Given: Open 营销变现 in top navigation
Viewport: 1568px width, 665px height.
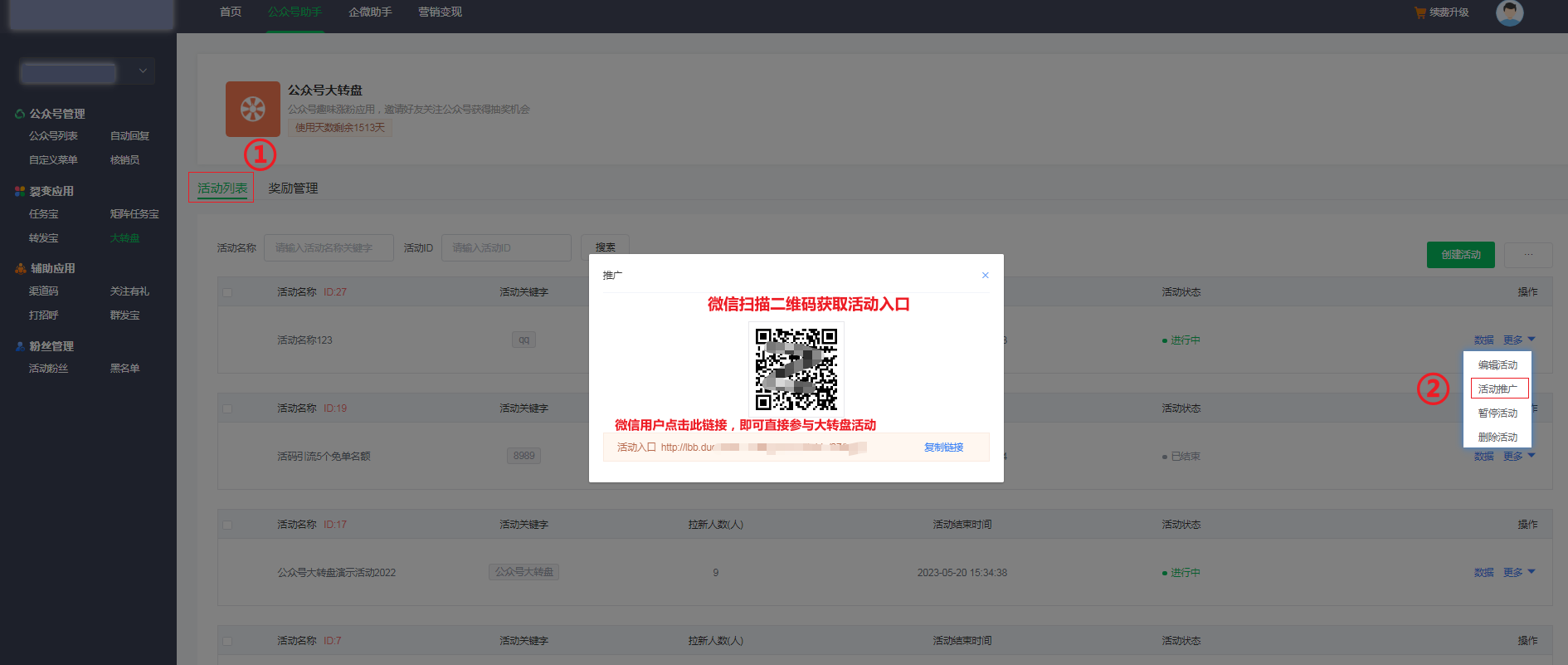Looking at the screenshot, I should (440, 12).
